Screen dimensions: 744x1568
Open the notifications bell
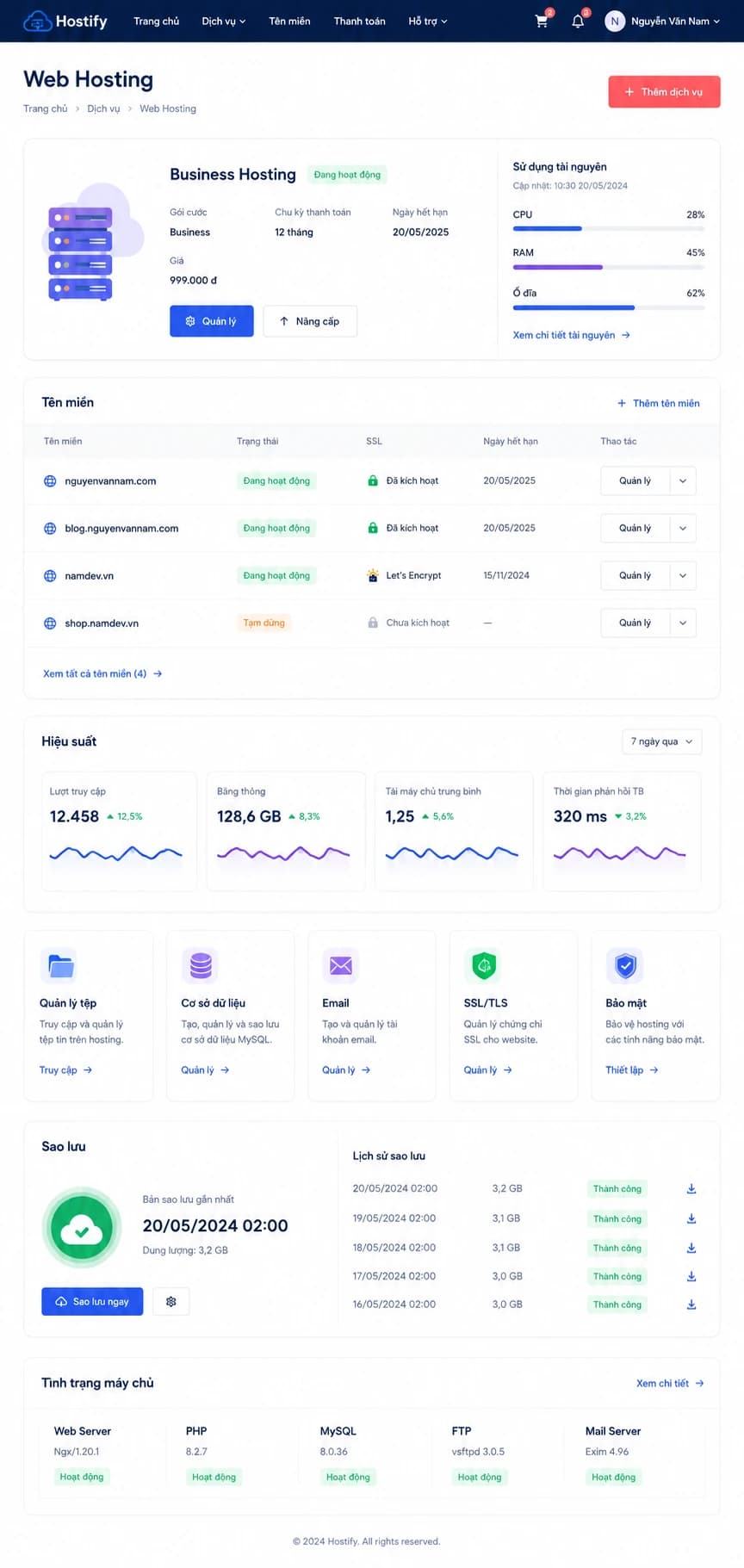(578, 21)
